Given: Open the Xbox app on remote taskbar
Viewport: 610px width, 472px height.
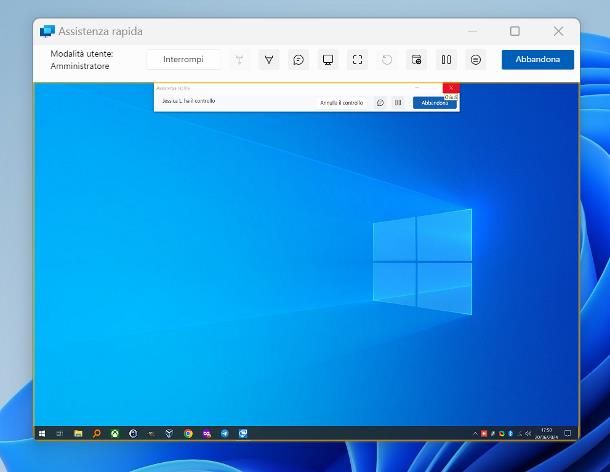Looking at the screenshot, I should pyautogui.click(x=115, y=433).
